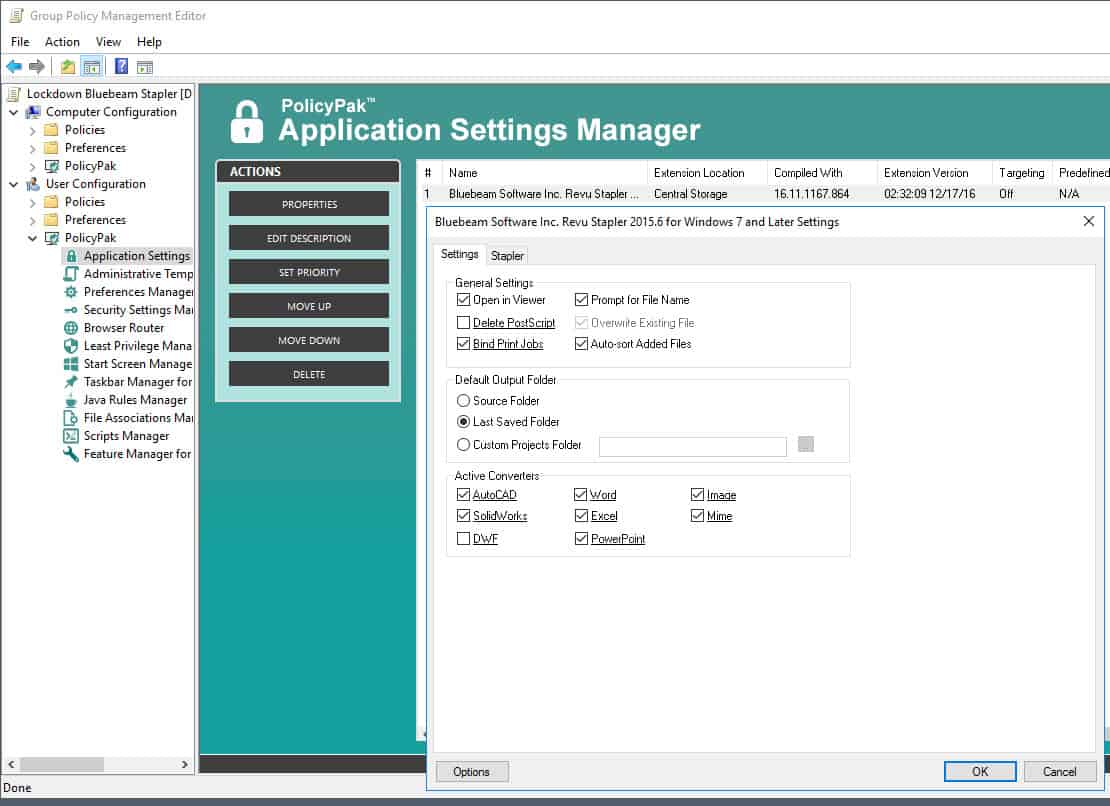The width and height of the screenshot is (1110, 806).
Task: Click the Help question mark toolbar icon
Action: (122, 67)
